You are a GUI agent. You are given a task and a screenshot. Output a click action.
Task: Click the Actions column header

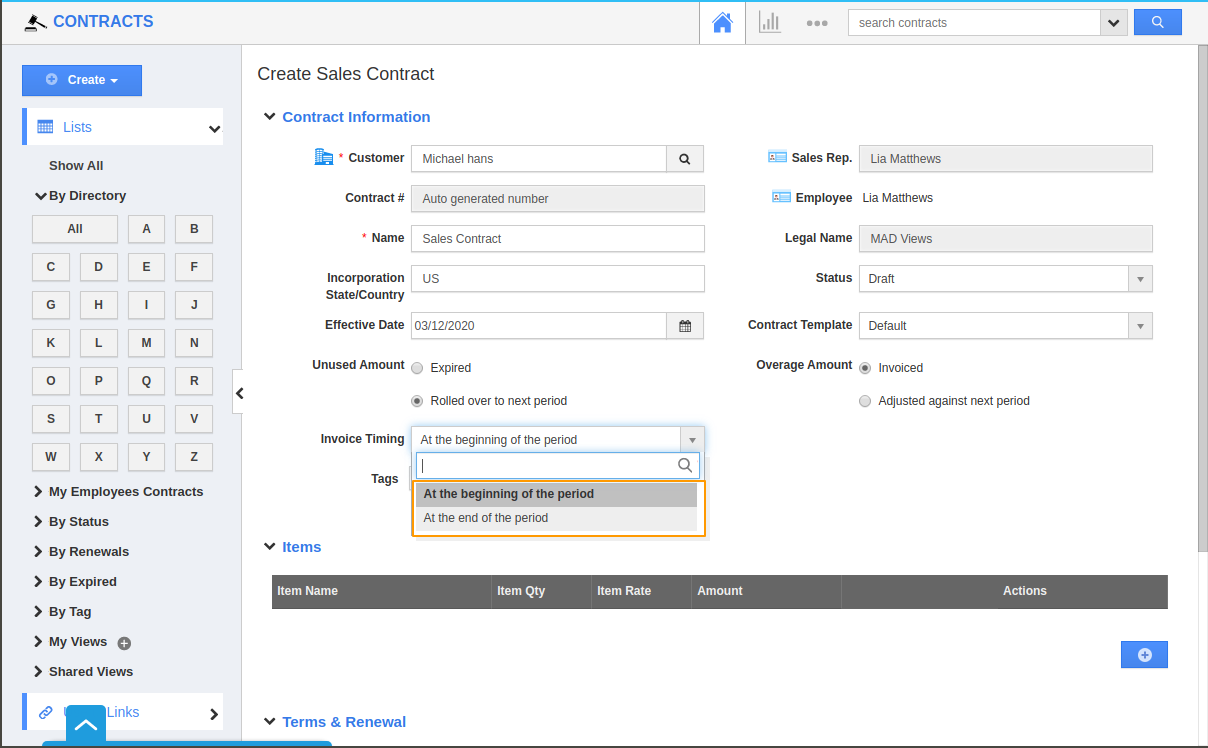tap(1025, 591)
